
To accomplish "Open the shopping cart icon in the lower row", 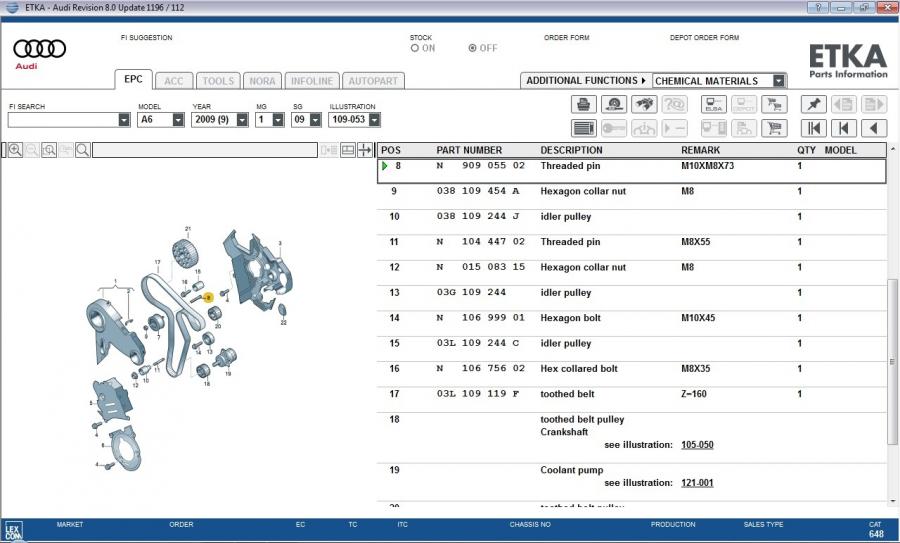I will [773, 128].
